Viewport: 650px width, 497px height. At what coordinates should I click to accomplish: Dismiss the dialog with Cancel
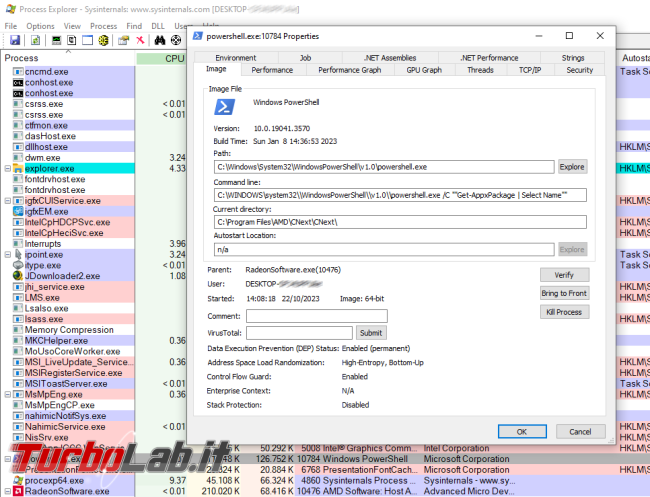point(580,432)
